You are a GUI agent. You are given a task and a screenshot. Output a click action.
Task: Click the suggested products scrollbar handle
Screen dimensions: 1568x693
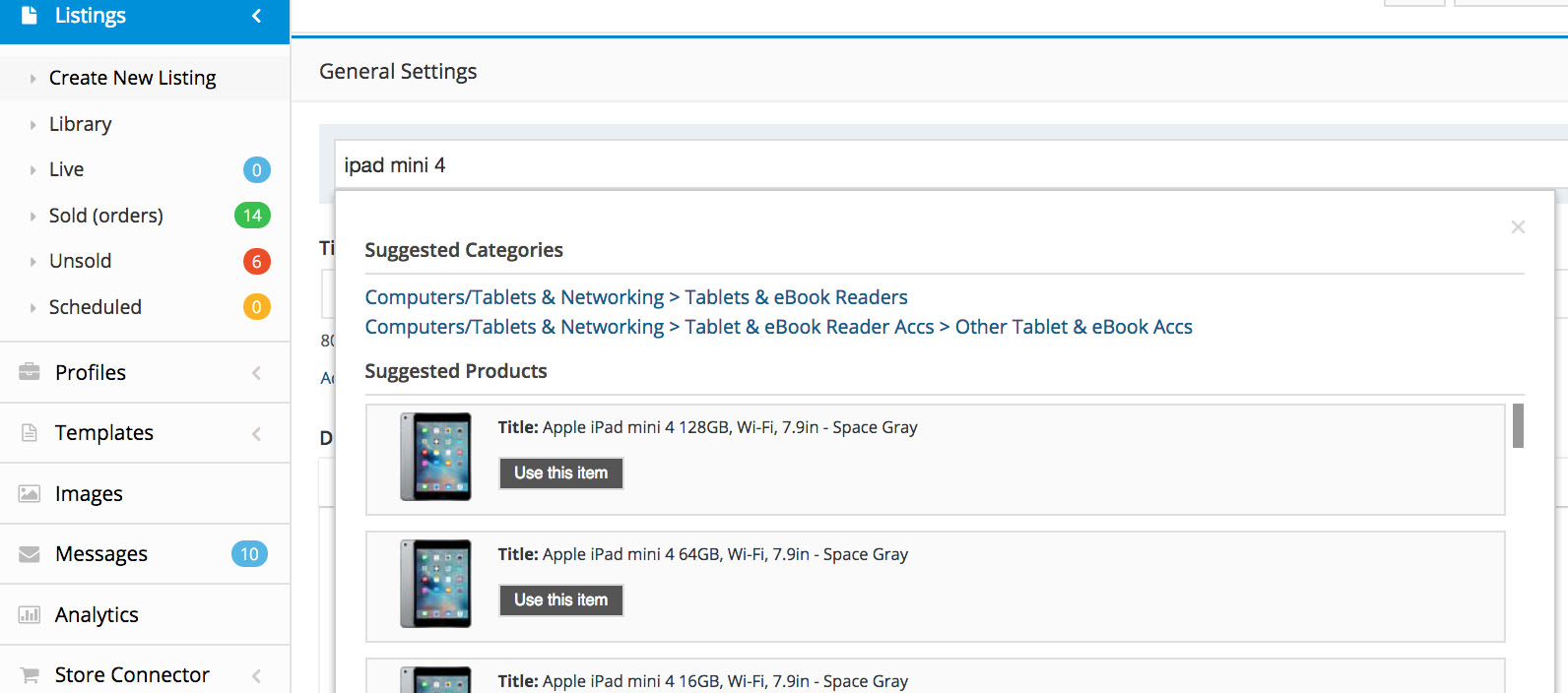[x=1519, y=425]
